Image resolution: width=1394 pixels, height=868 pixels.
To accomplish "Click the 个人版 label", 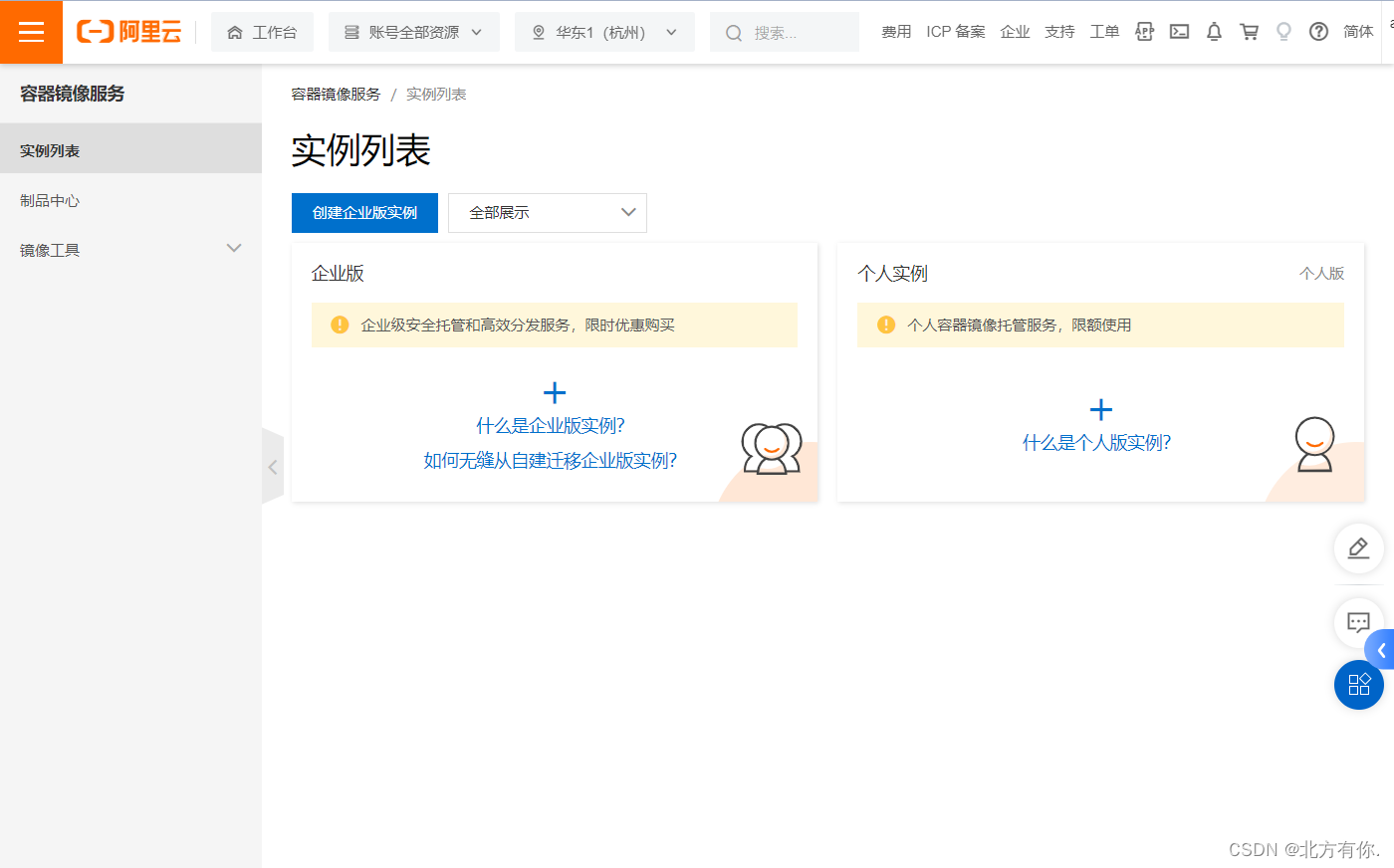I will tap(1321, 274).
